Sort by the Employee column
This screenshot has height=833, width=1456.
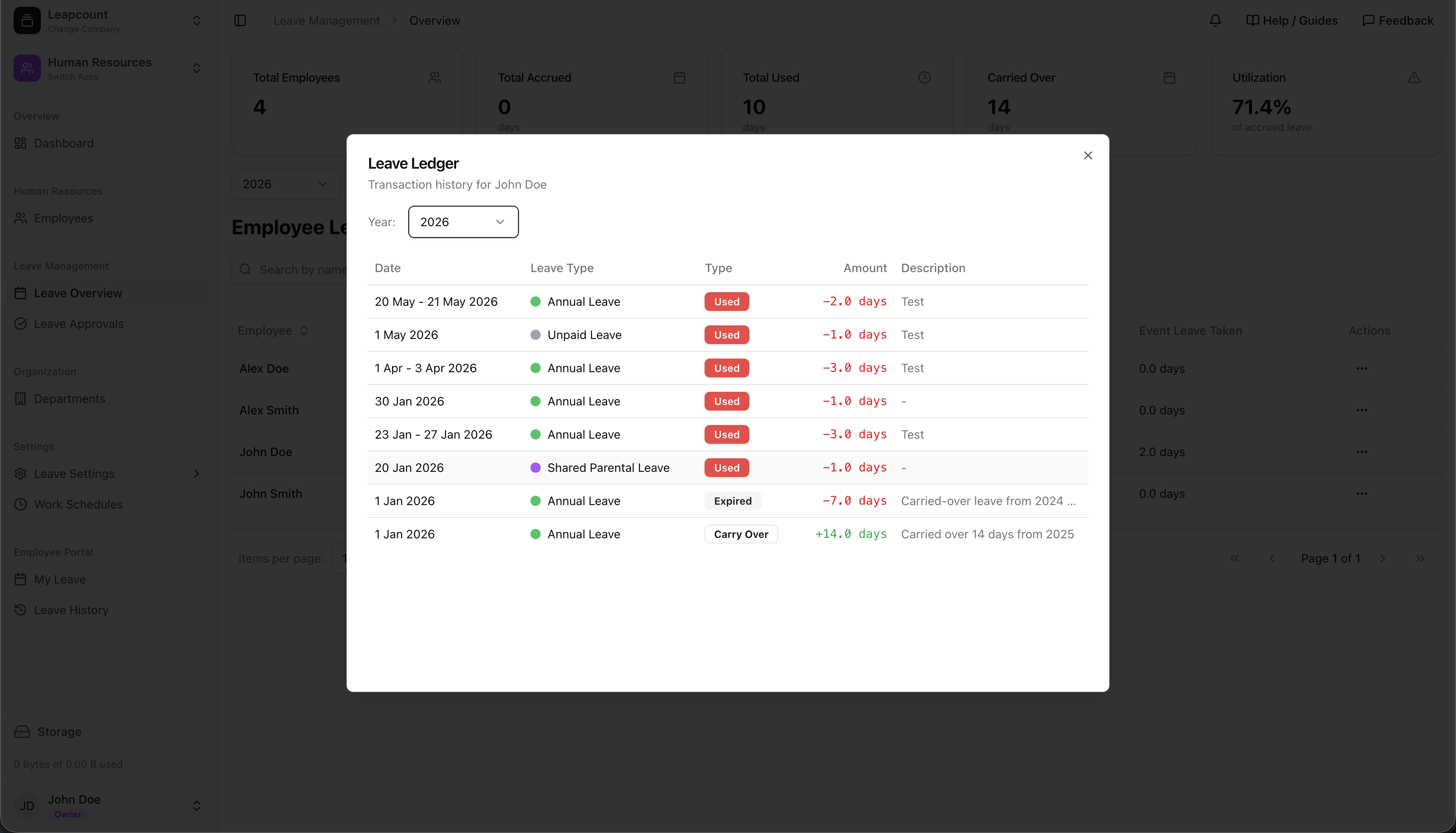pyautogui.click(x=273, y=330)
